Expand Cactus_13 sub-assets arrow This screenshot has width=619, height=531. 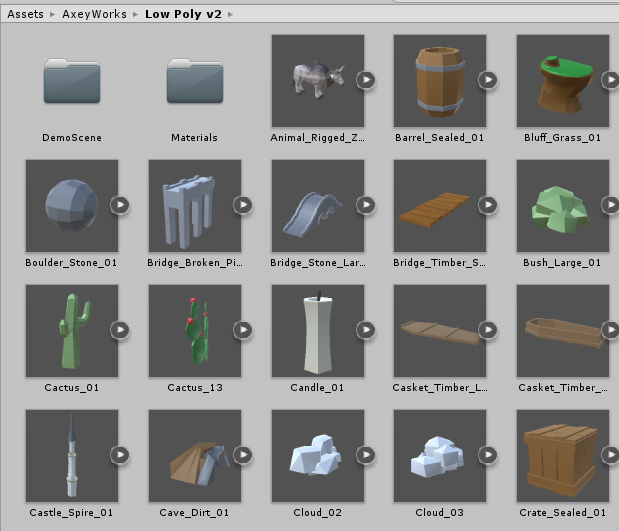point(243,330)
